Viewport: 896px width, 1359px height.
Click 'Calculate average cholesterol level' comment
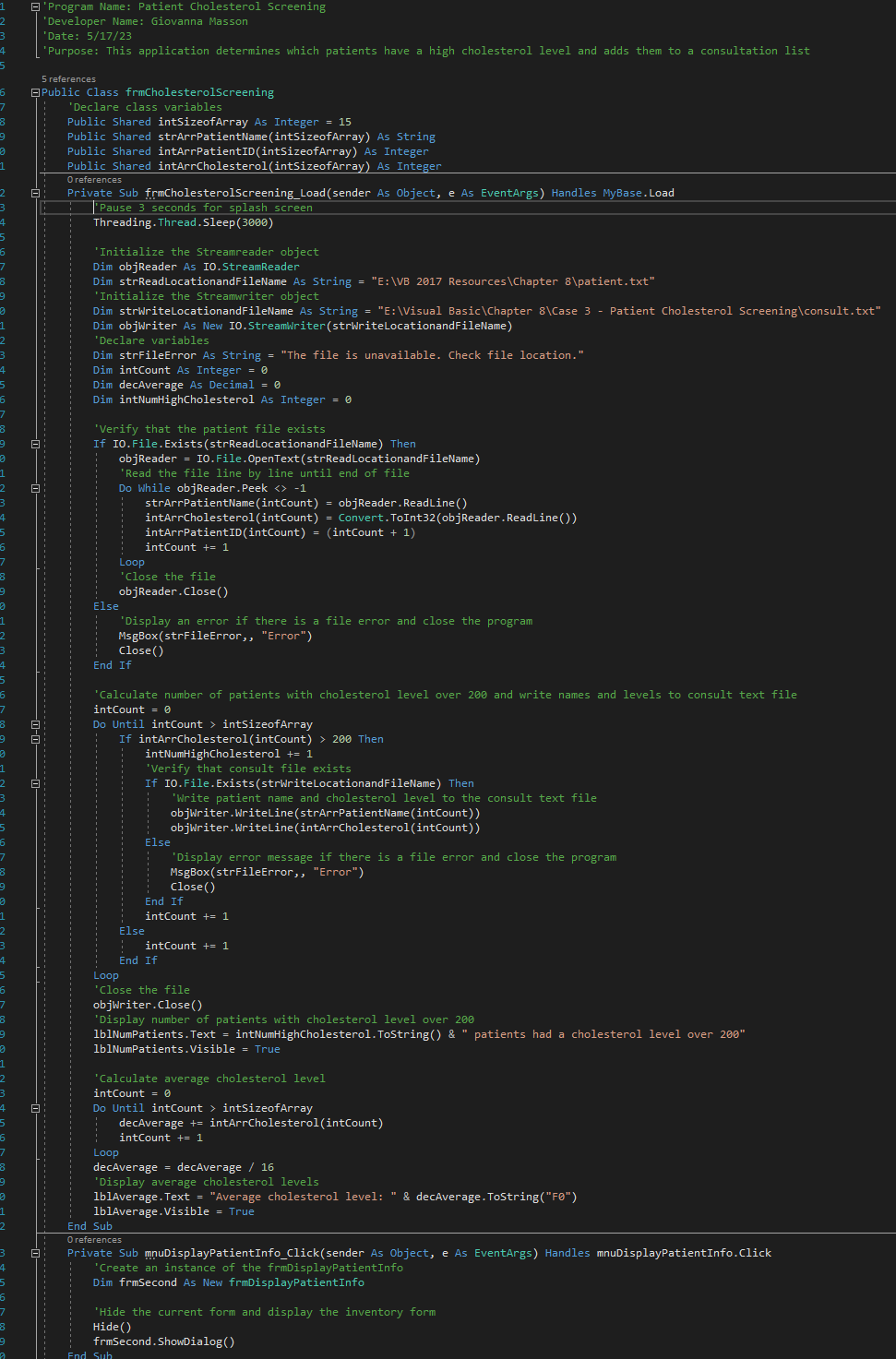click(209, 1079)
